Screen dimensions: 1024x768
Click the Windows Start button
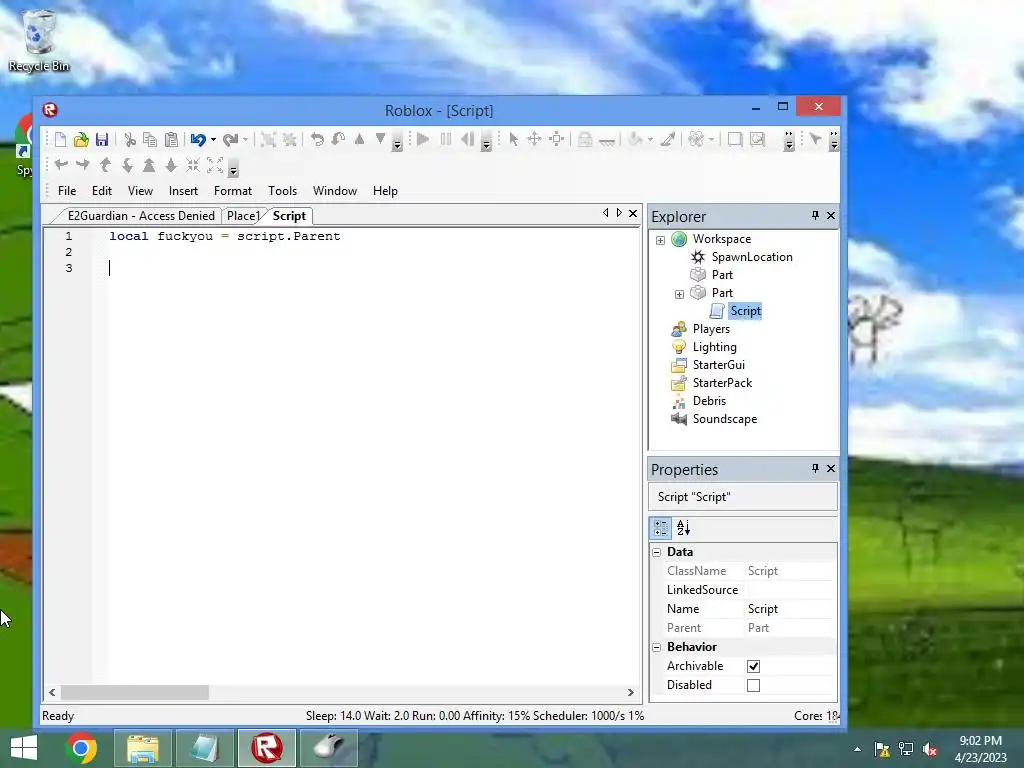point(24,748)
